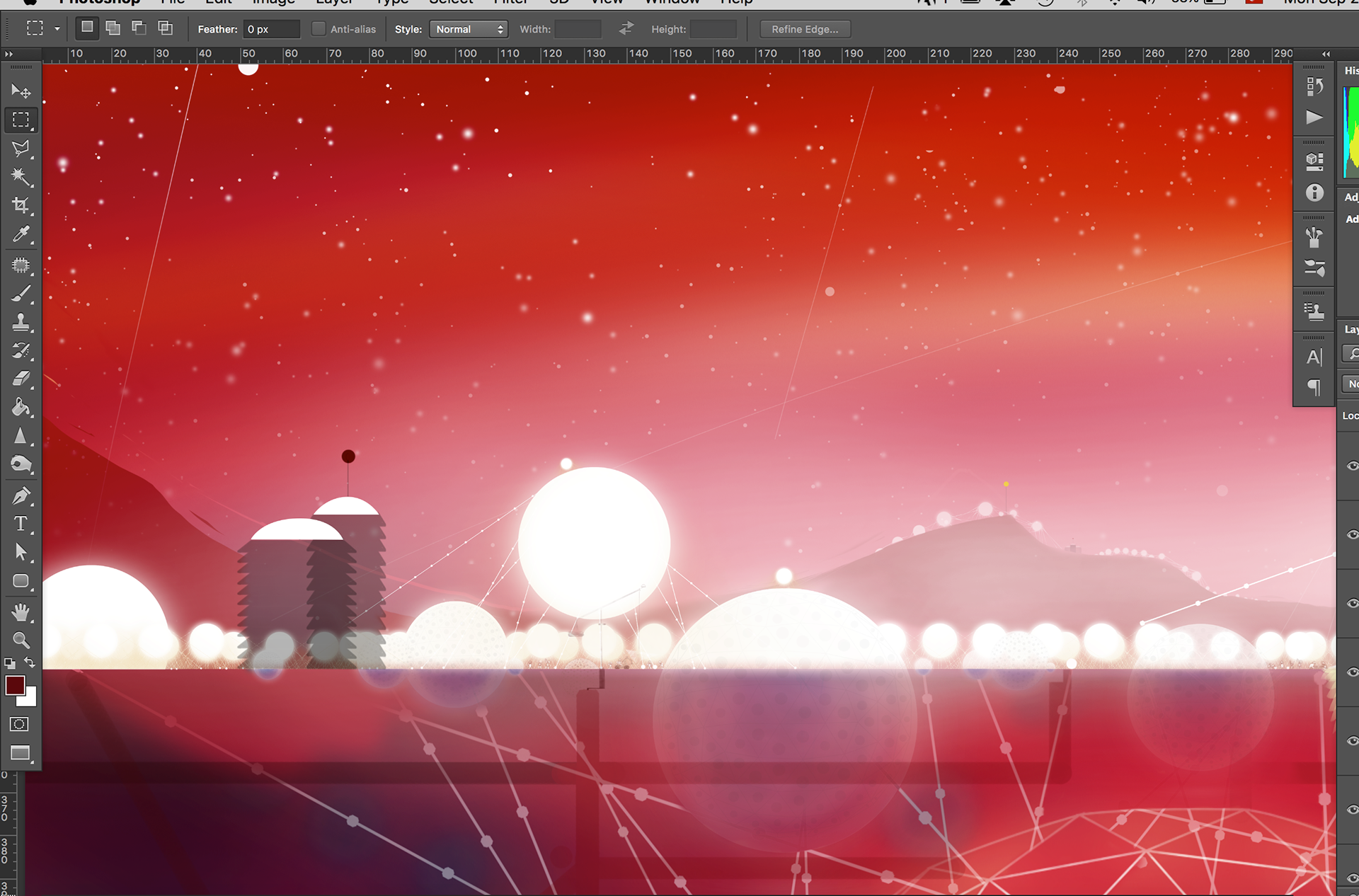
Task: Open the marquee tool preset picker arrow
Action: point(57,29)
